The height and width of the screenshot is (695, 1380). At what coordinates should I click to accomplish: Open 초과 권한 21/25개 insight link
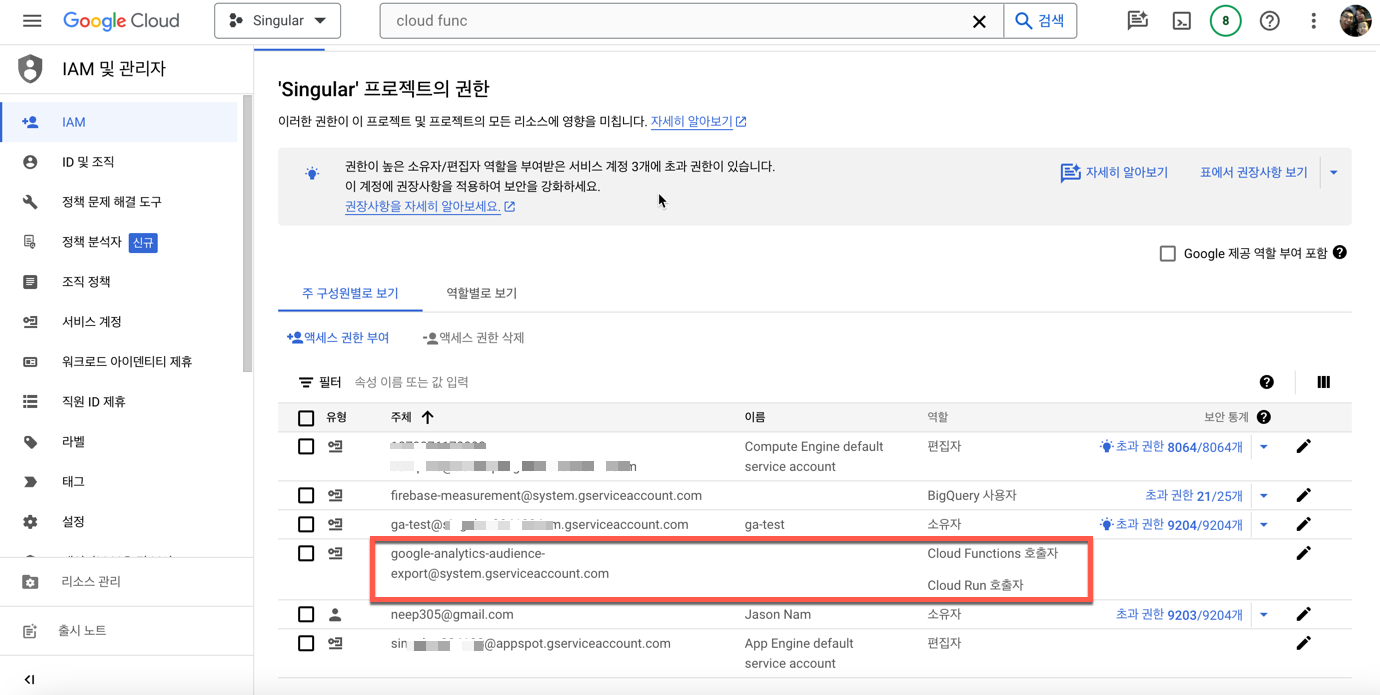pyautogui.click(x=1194, y=495)
